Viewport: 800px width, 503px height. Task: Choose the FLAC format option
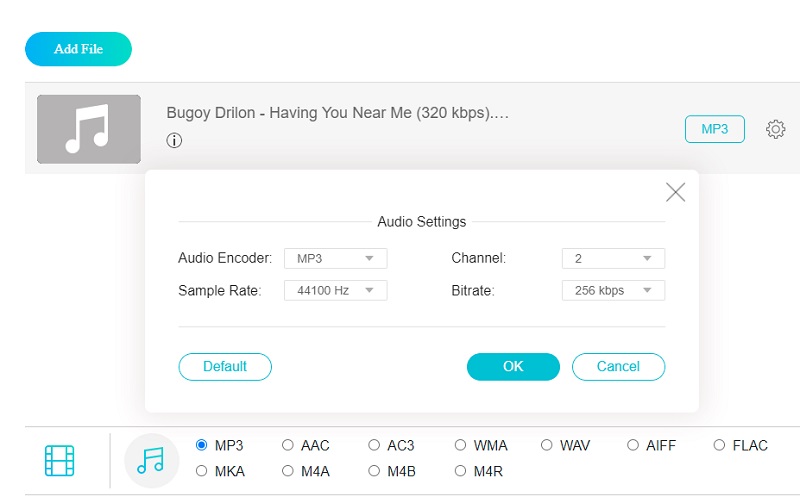tap(719, 446)
